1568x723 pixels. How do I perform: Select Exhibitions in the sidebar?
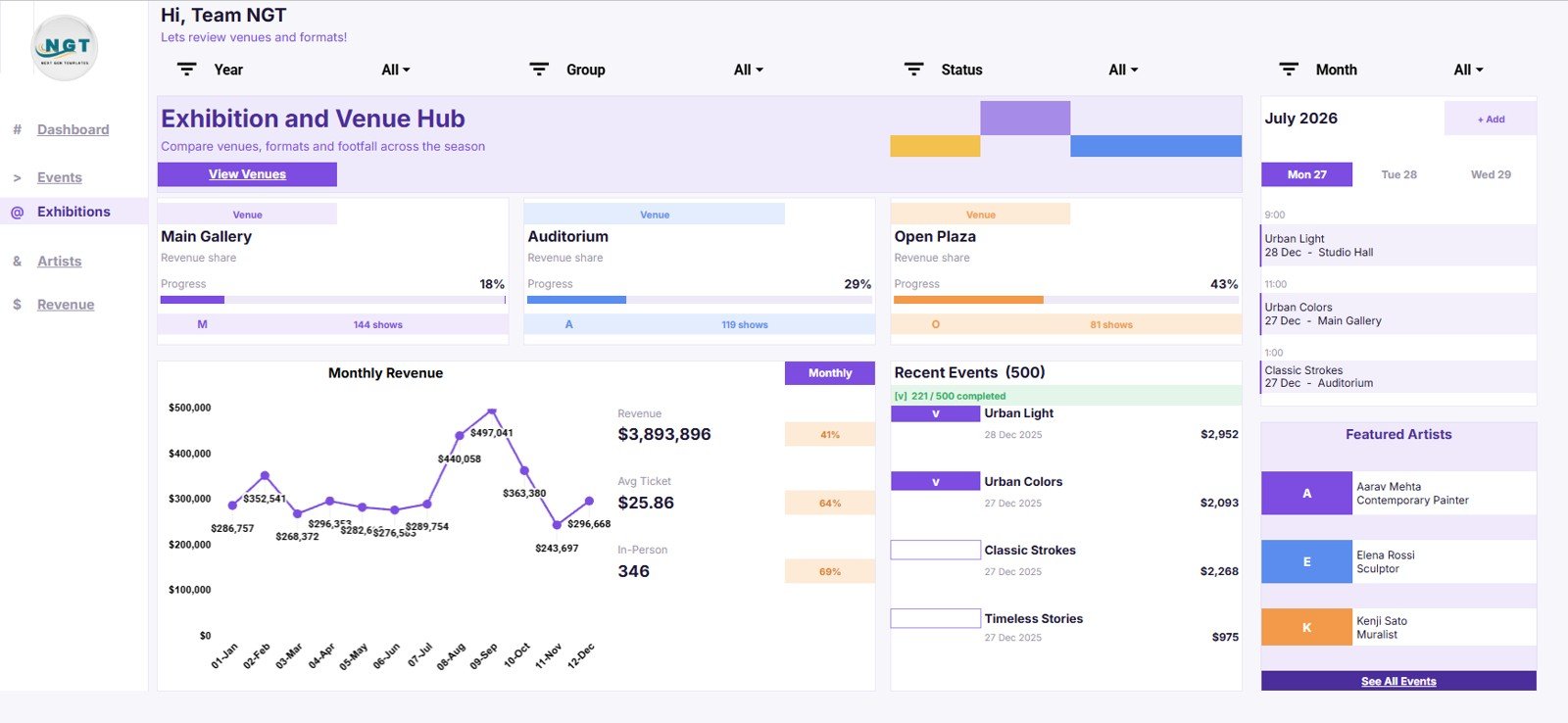click(73, 212)
